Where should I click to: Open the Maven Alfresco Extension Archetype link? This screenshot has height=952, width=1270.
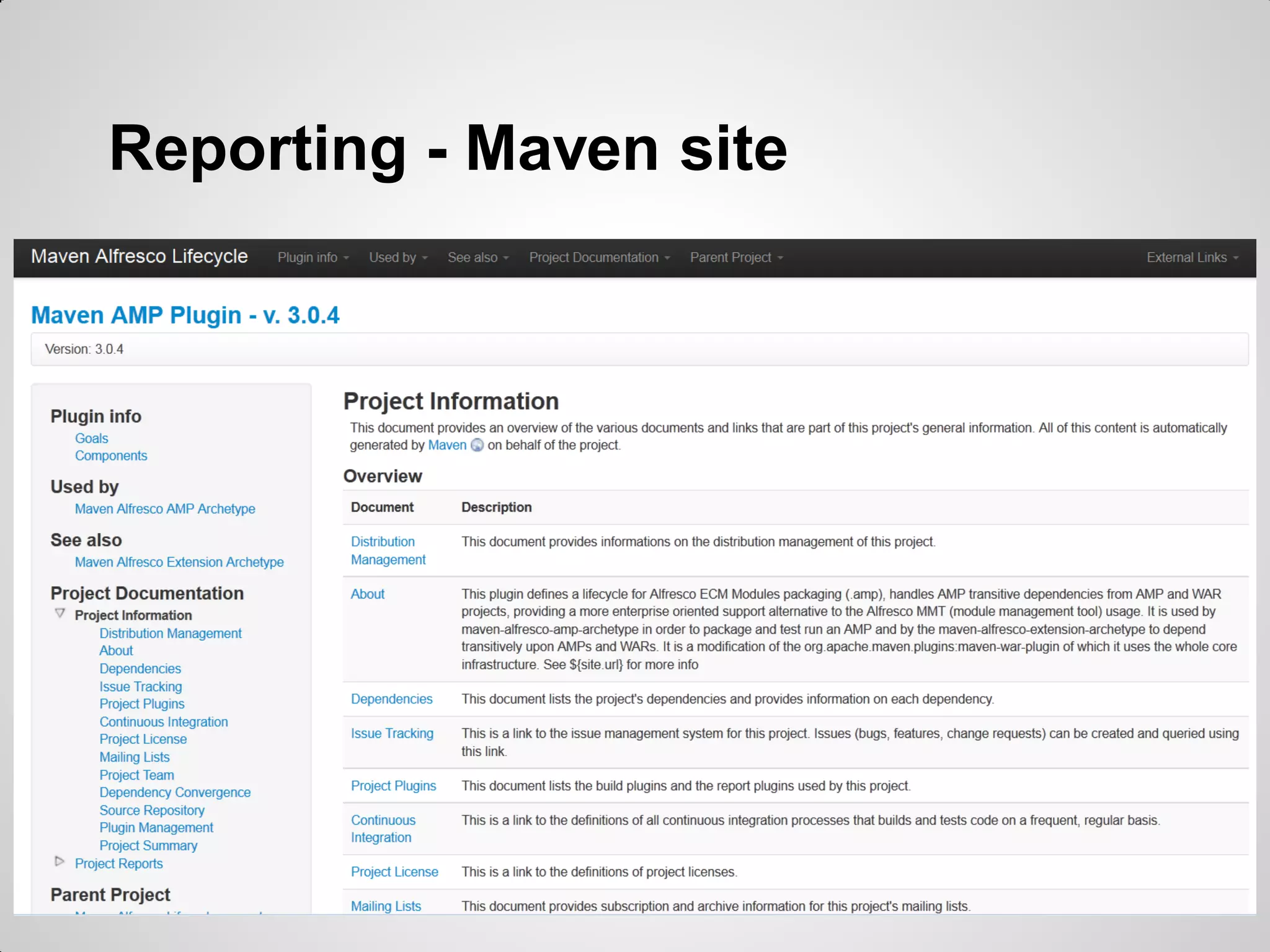point(179,562)
